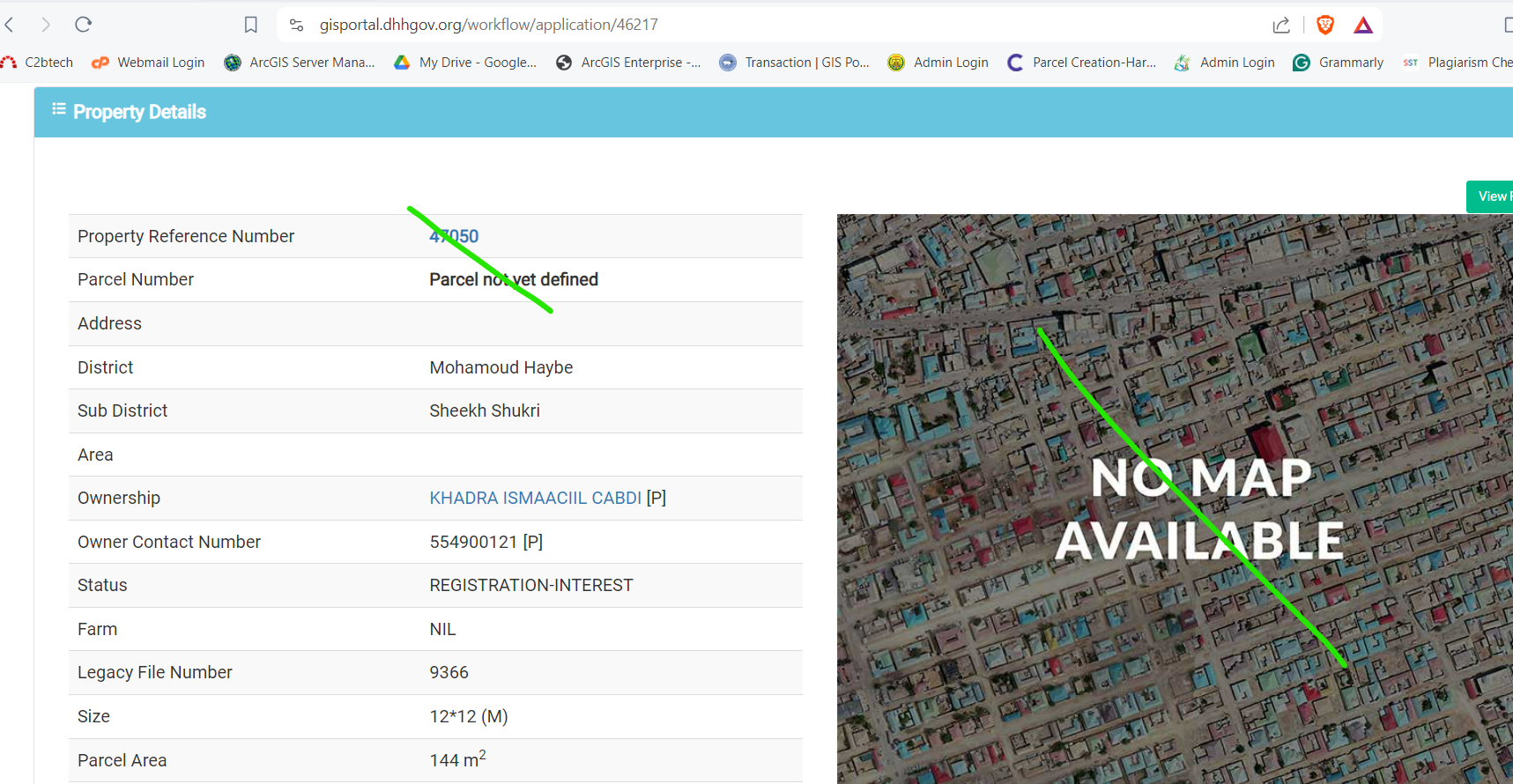Click the 'Property Reference Number' label
1513x784 pixels.
186,236
